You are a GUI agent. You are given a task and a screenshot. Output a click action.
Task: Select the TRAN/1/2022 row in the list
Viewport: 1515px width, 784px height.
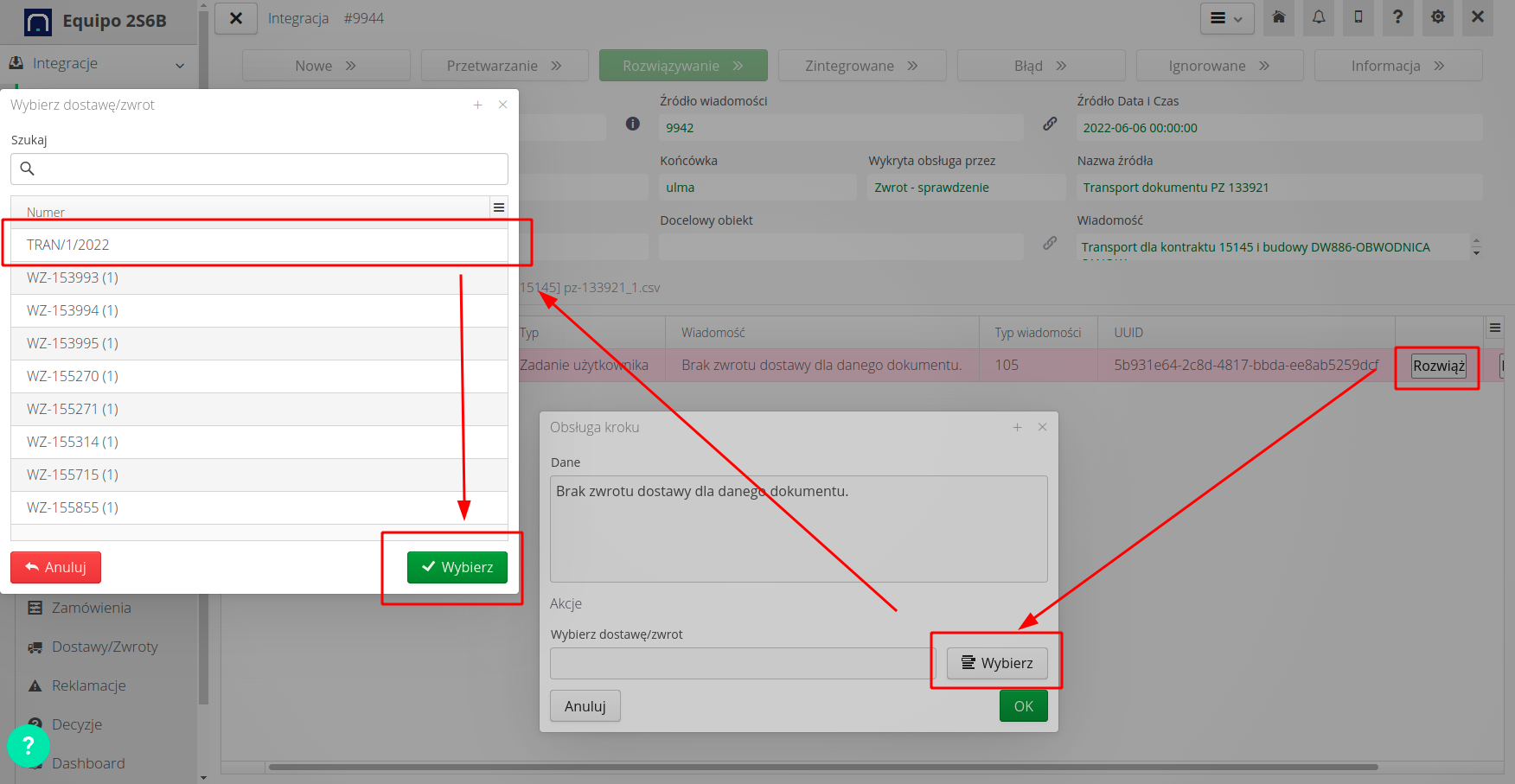click(259, 244)
